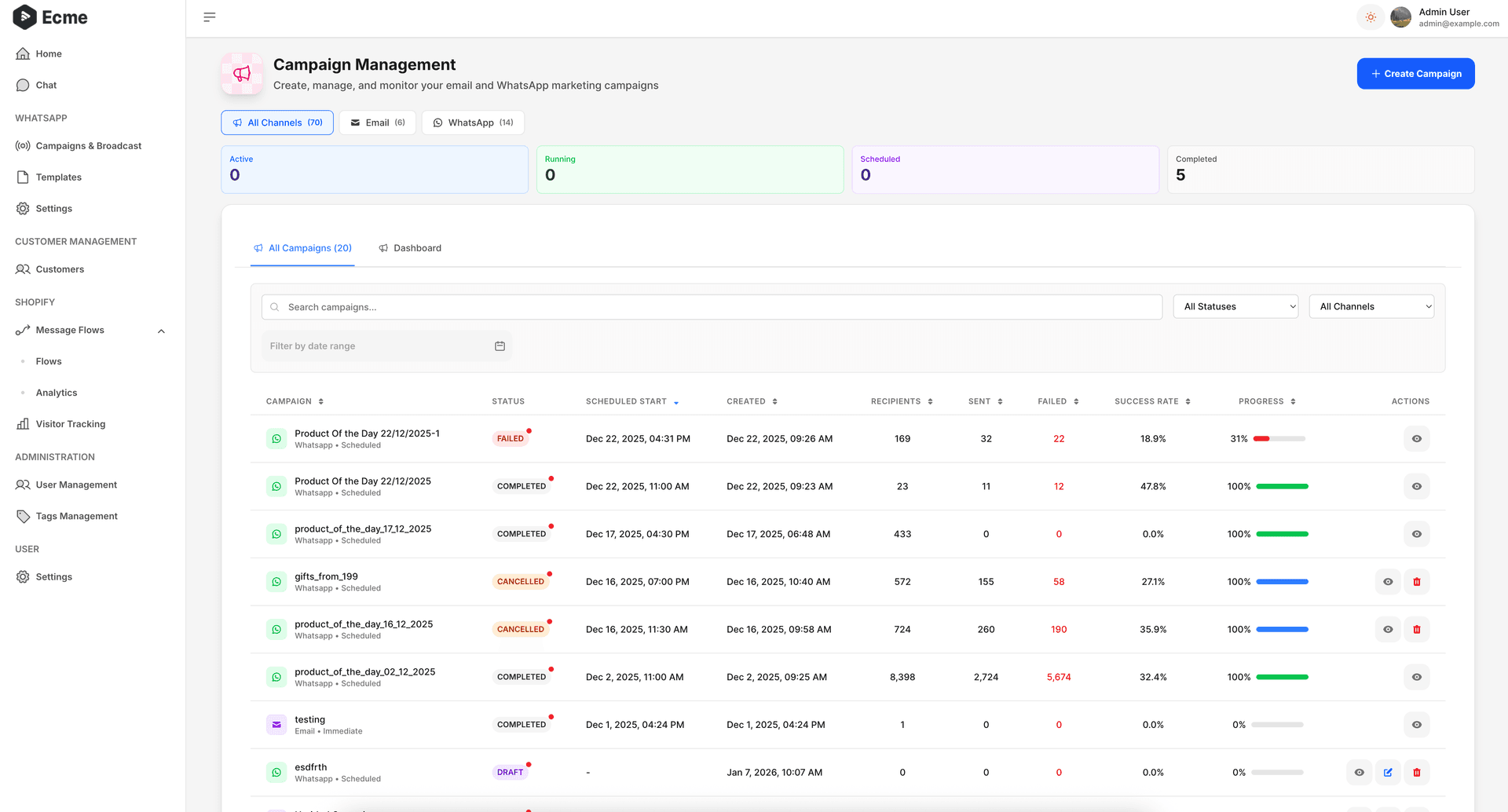Open Visitor Tracking analytics
This screenshot has height=812, width=1508.
[71, 423]
